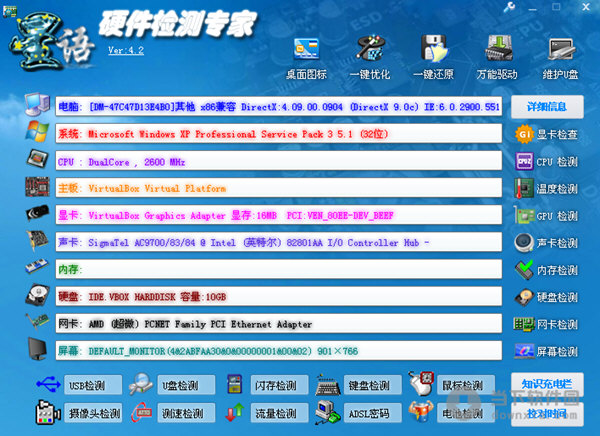Image resolution: width=600 pixels, height=436 pixels.
Task: Click the mouse icon near 鼠标检测
Action: [x=421, y=383]
